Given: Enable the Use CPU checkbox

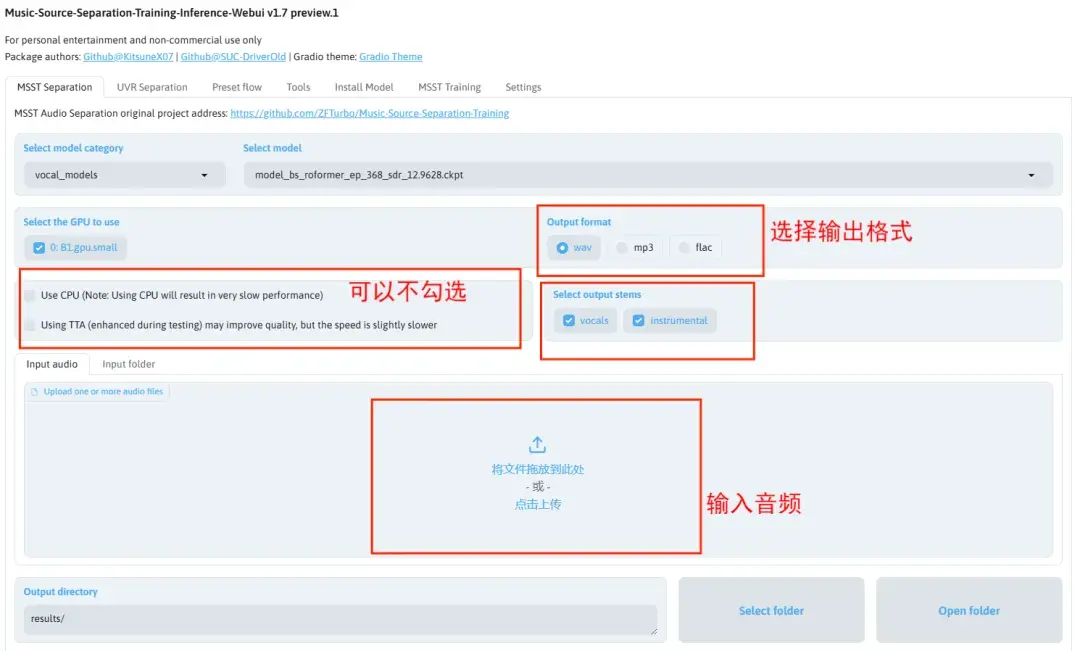Looking at the screenshot, I should (31, 296).
